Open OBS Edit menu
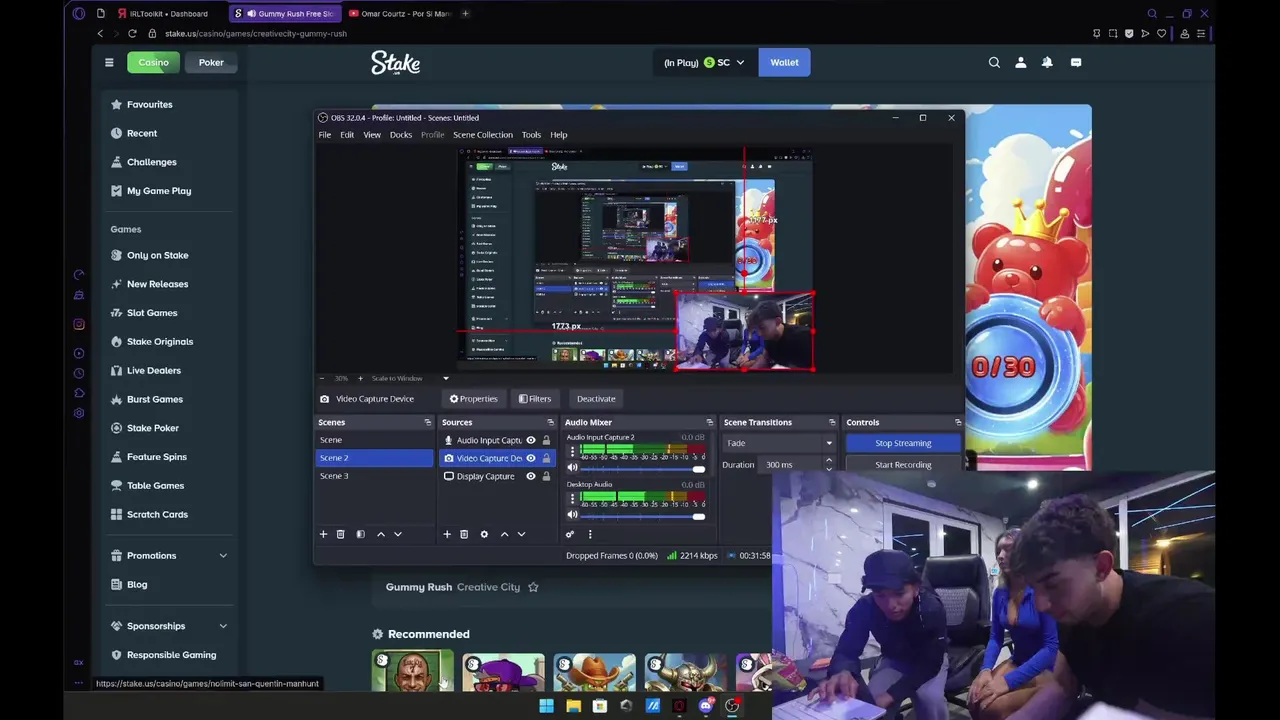 pos(347,135)
